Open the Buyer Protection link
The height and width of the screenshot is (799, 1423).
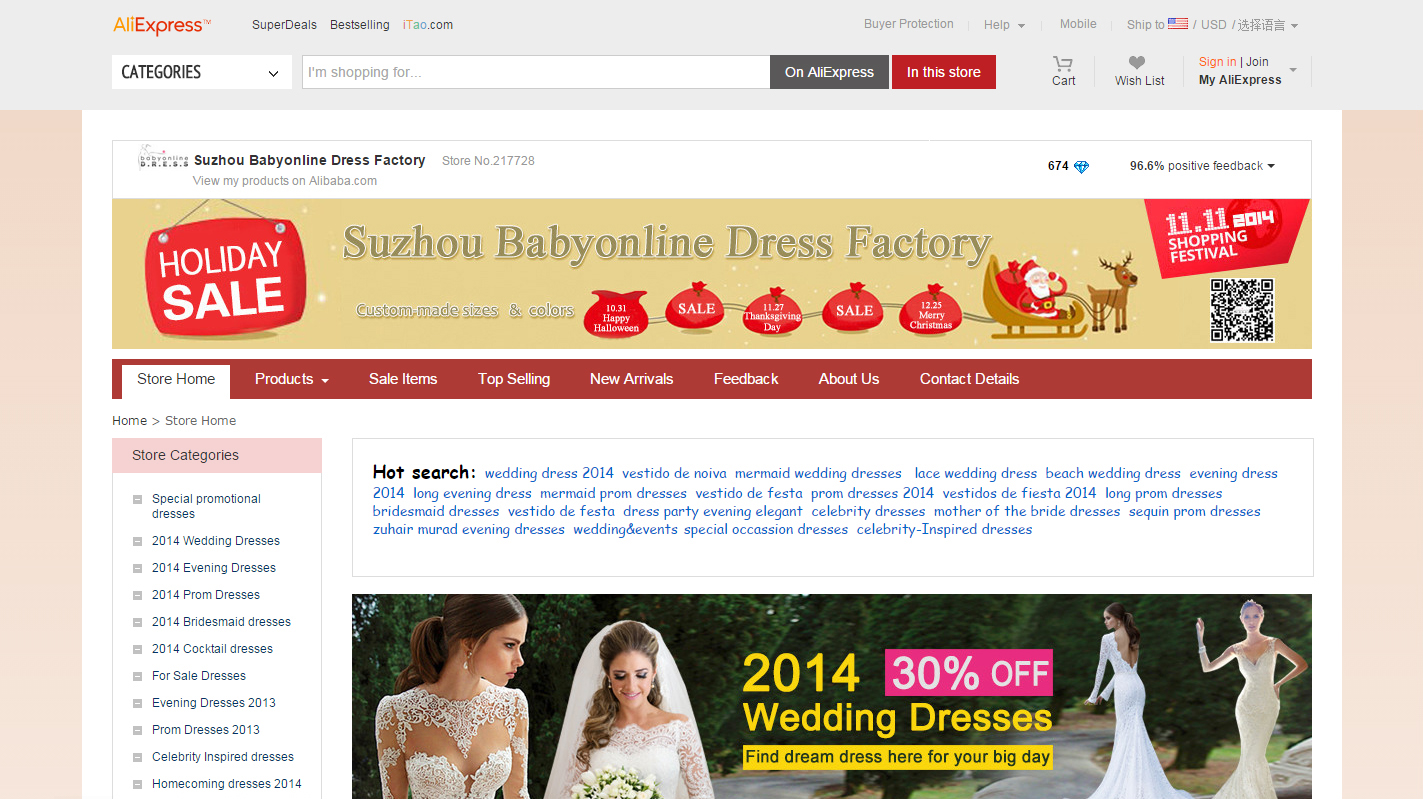[x=909, y=24]
